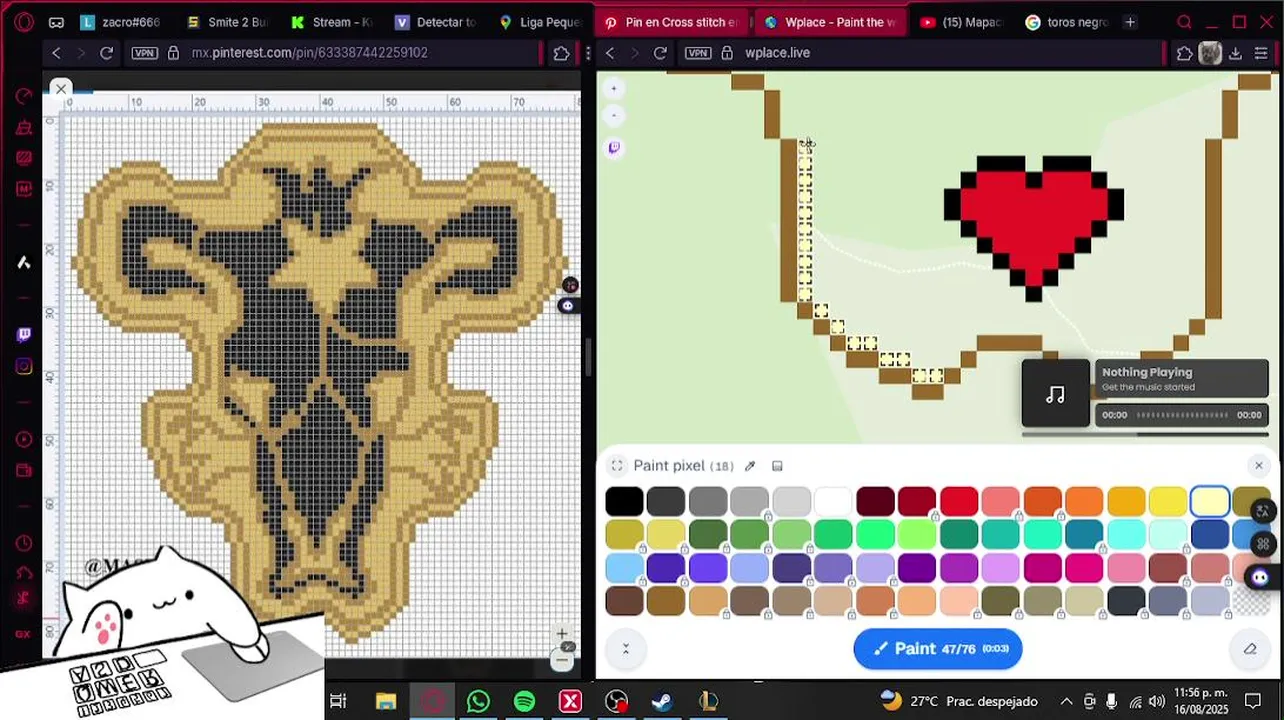
Task: Choose the dark gray swatch
Action: [x=666, y=501]
